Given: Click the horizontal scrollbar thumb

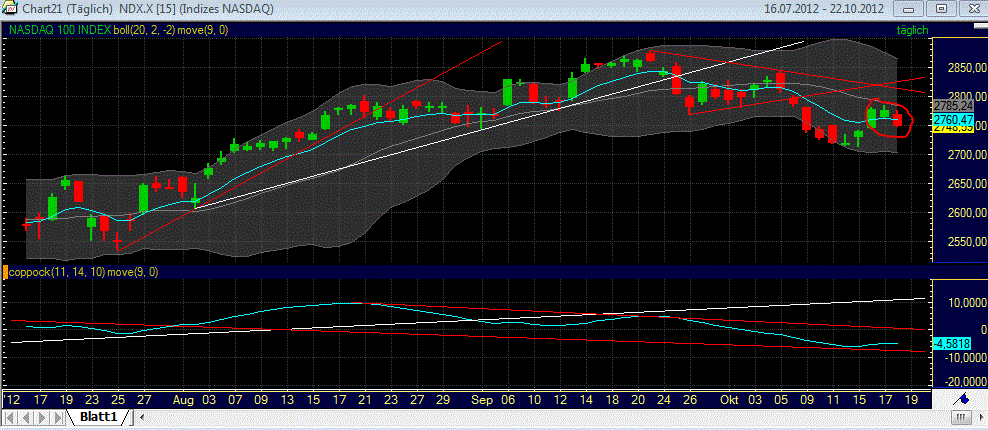Looking at the screenshot, I should [960, 417].
